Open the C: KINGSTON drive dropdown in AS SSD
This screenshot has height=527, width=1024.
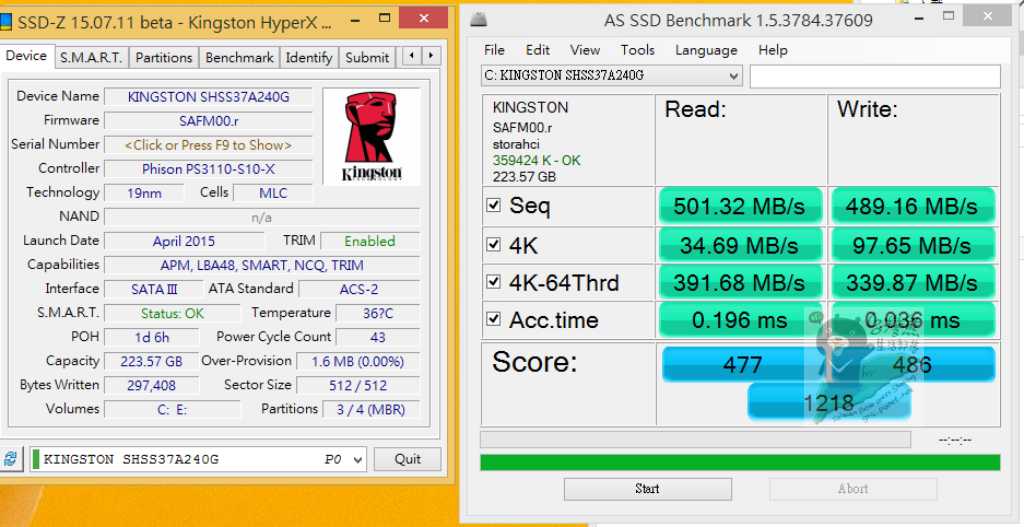(x=611, y=76)
